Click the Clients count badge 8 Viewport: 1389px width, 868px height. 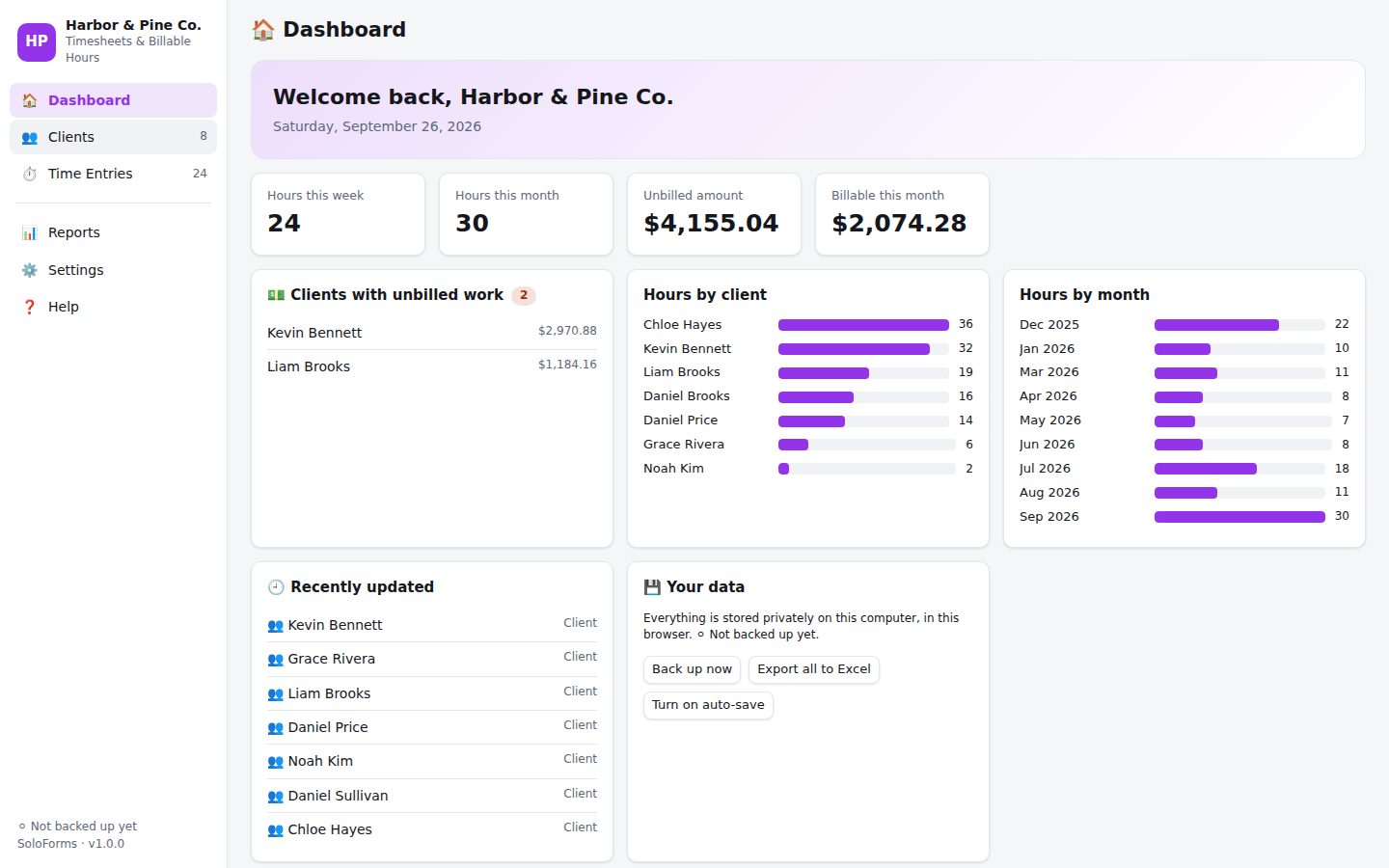coord(204,136)
